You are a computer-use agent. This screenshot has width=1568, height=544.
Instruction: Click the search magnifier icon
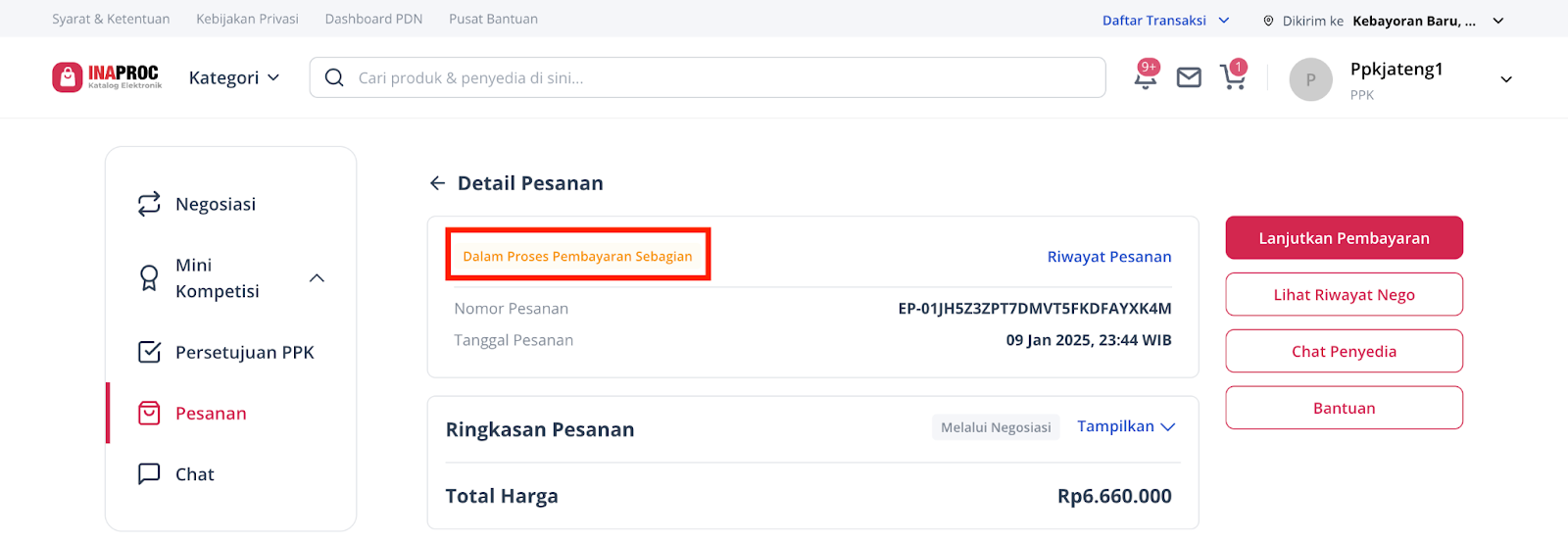coord(334,77)
